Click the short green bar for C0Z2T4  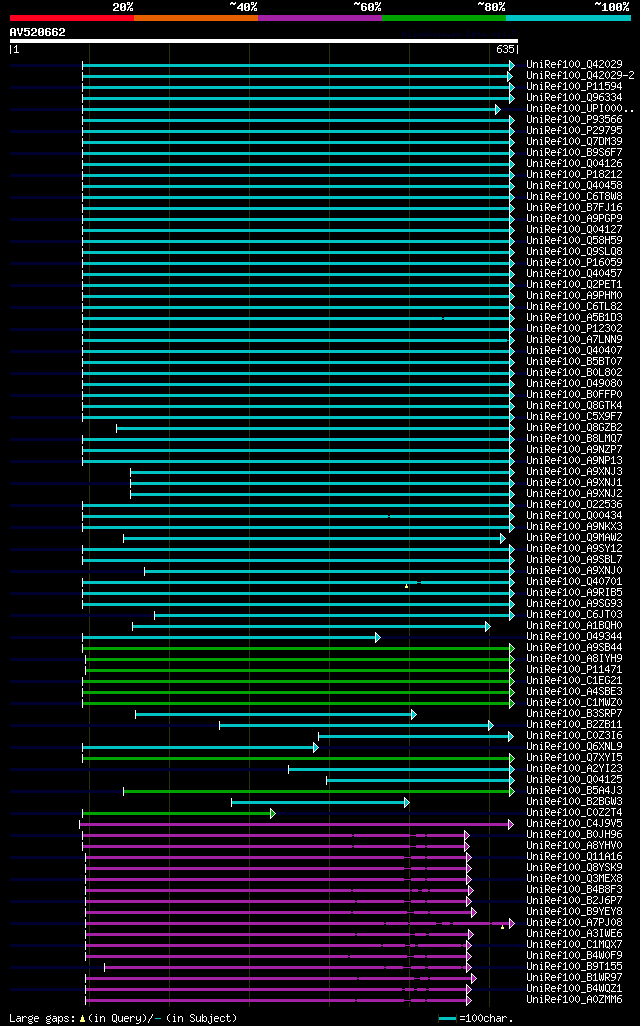179,813
